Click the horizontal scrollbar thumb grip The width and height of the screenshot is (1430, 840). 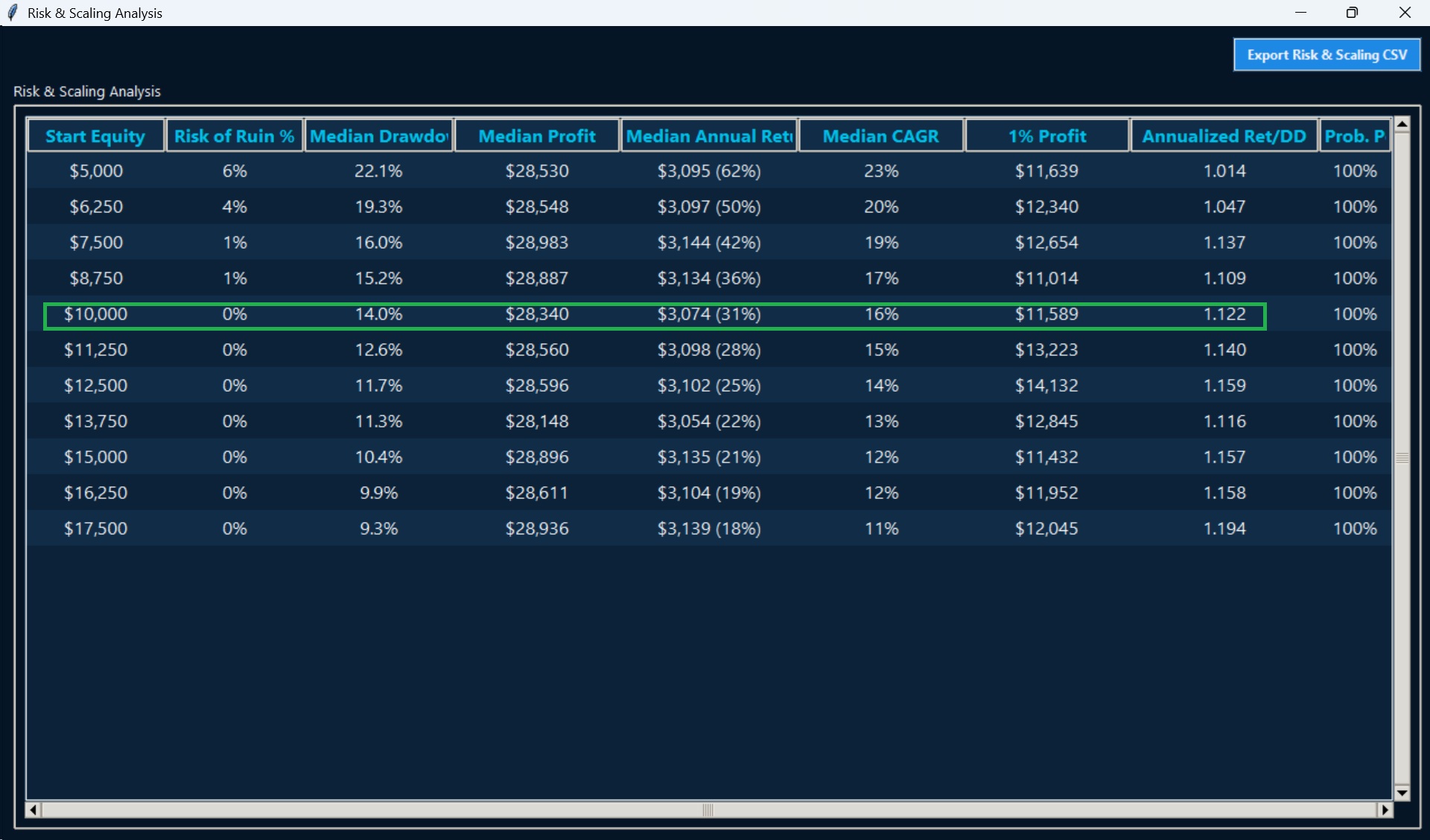point(708,809)
